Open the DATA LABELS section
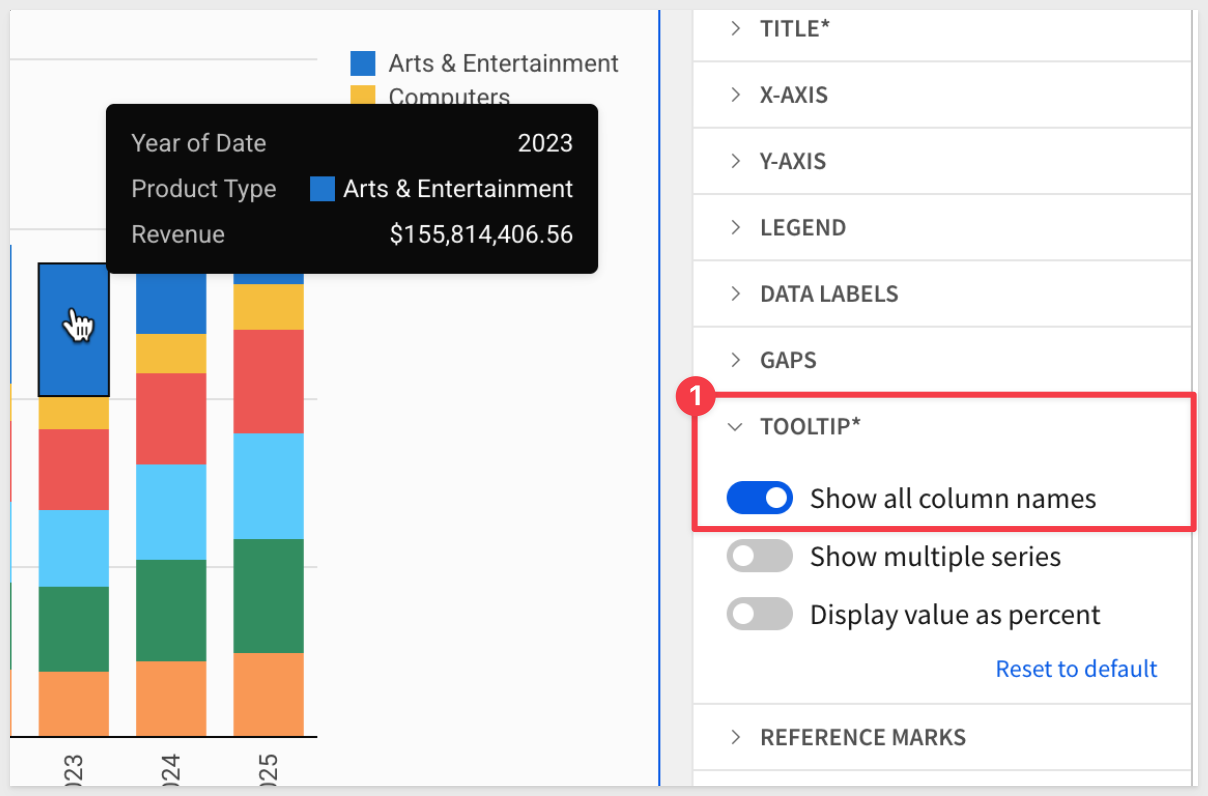1208x796 pixels. coord(828,294)
